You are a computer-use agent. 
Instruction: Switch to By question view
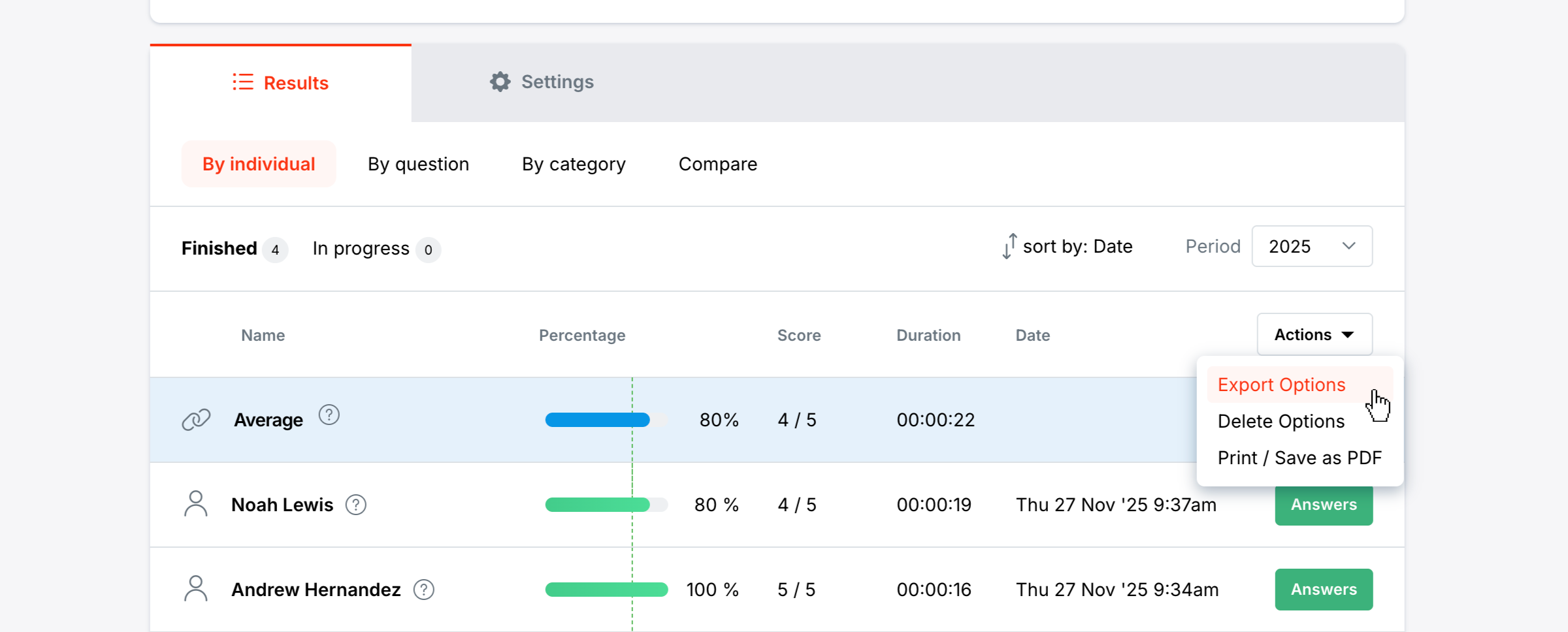418,164
